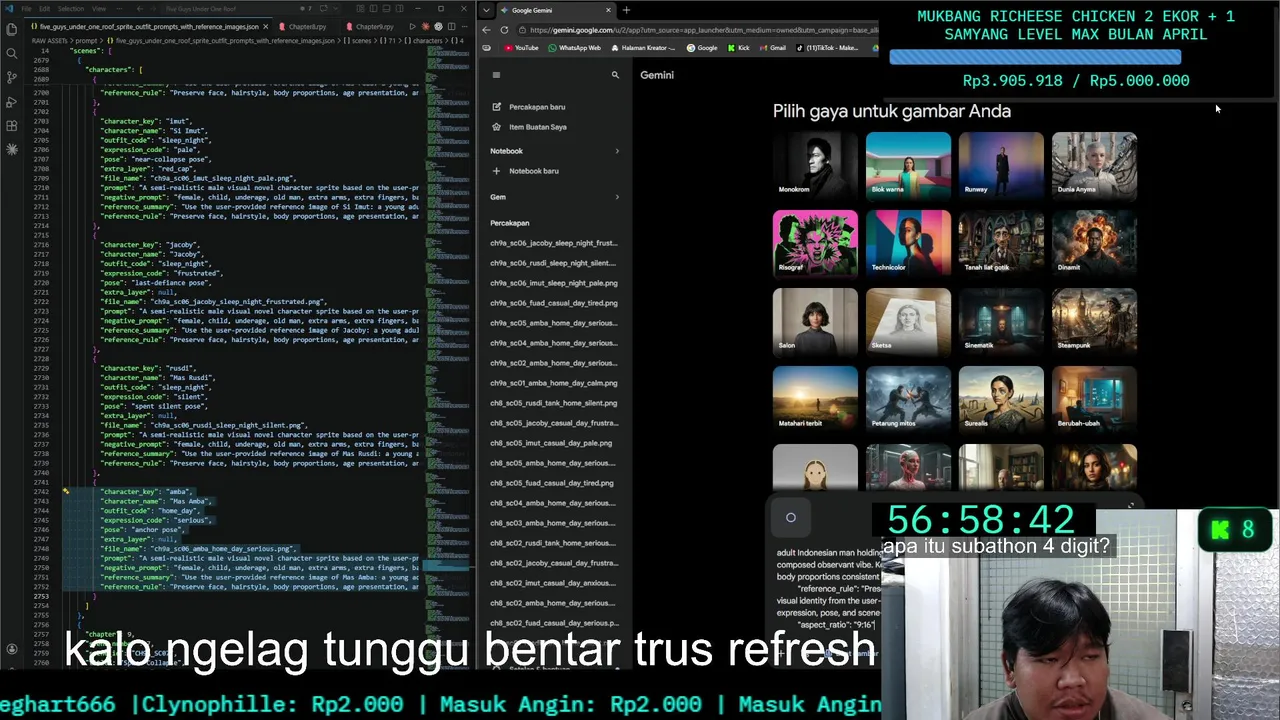The height and width of the screenshot is (720, 1280).
Task: Open a new Chrome tab with plus button
Action: [x=626, y=10]
